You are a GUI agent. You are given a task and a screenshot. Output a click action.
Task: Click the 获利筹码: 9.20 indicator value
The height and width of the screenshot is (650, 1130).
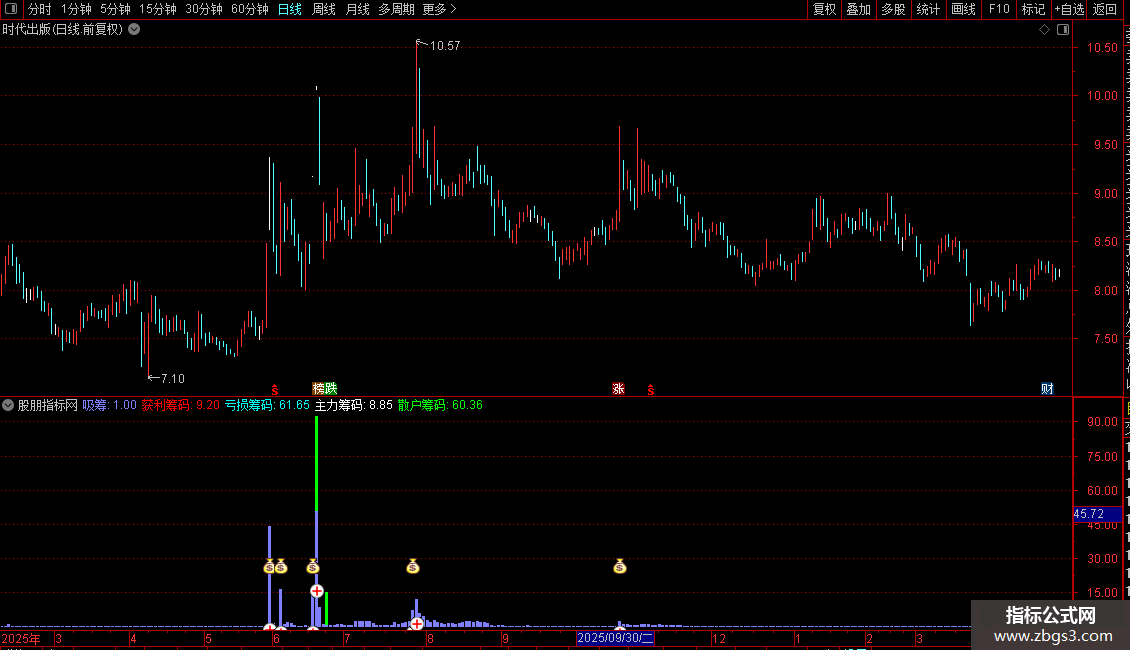(180, 406)
